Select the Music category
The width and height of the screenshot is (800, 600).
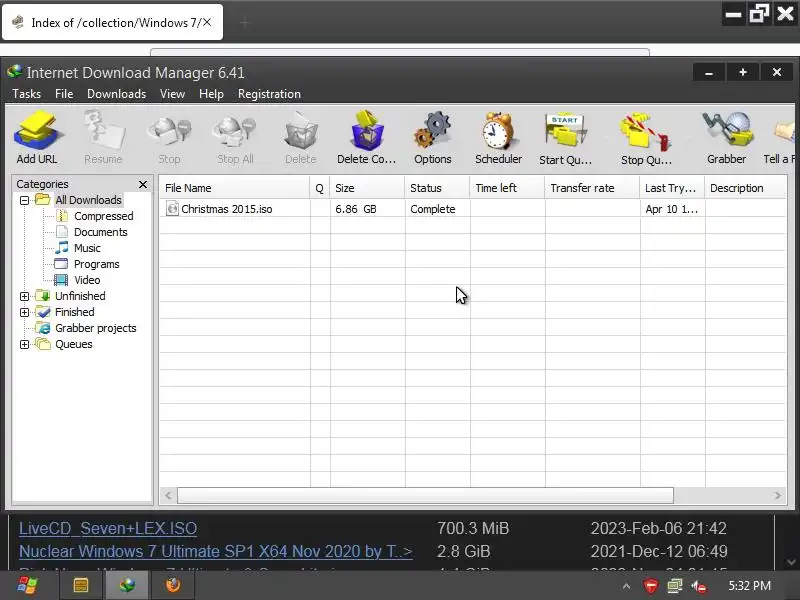87,248
